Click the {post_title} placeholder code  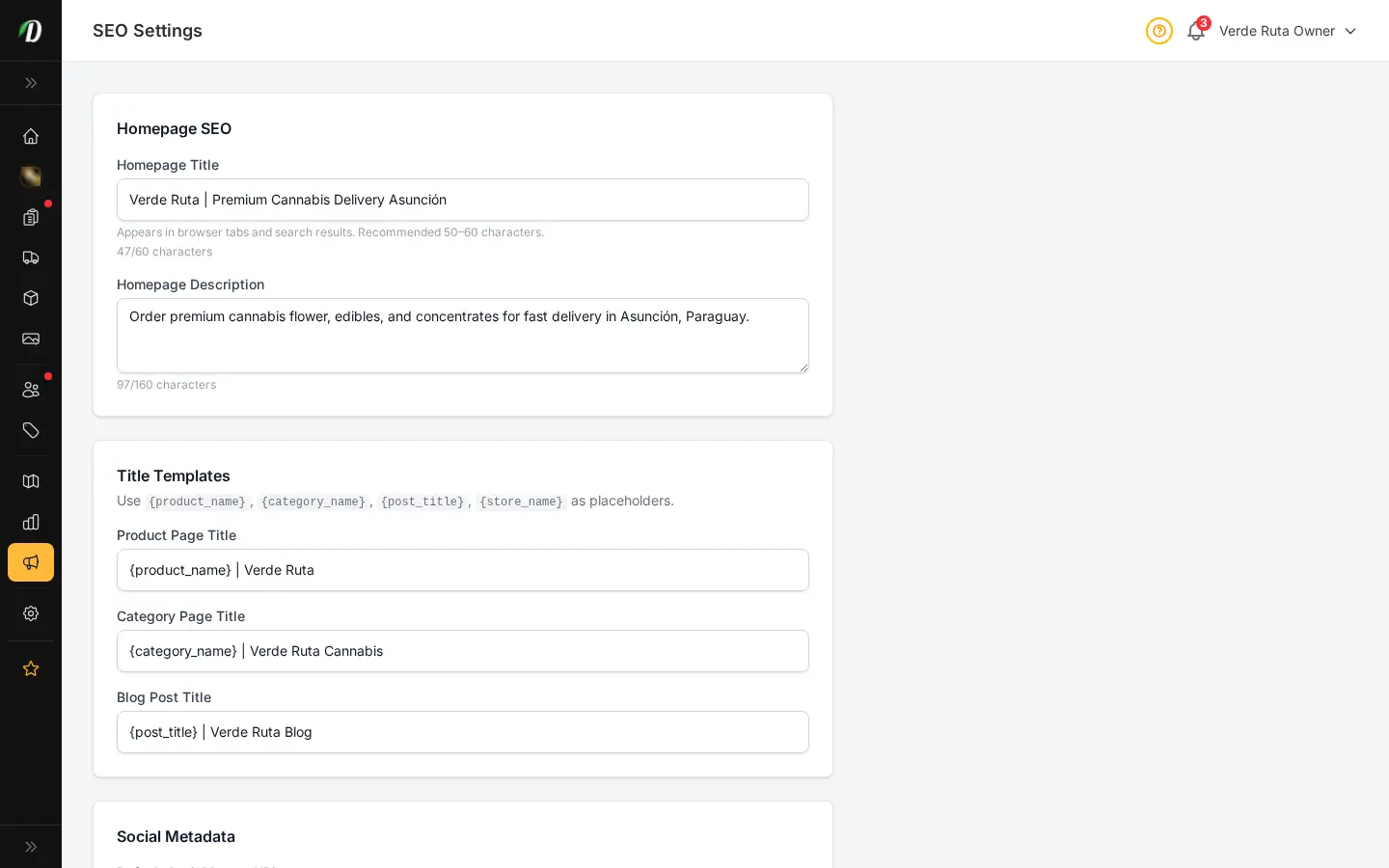pos(422,502)
